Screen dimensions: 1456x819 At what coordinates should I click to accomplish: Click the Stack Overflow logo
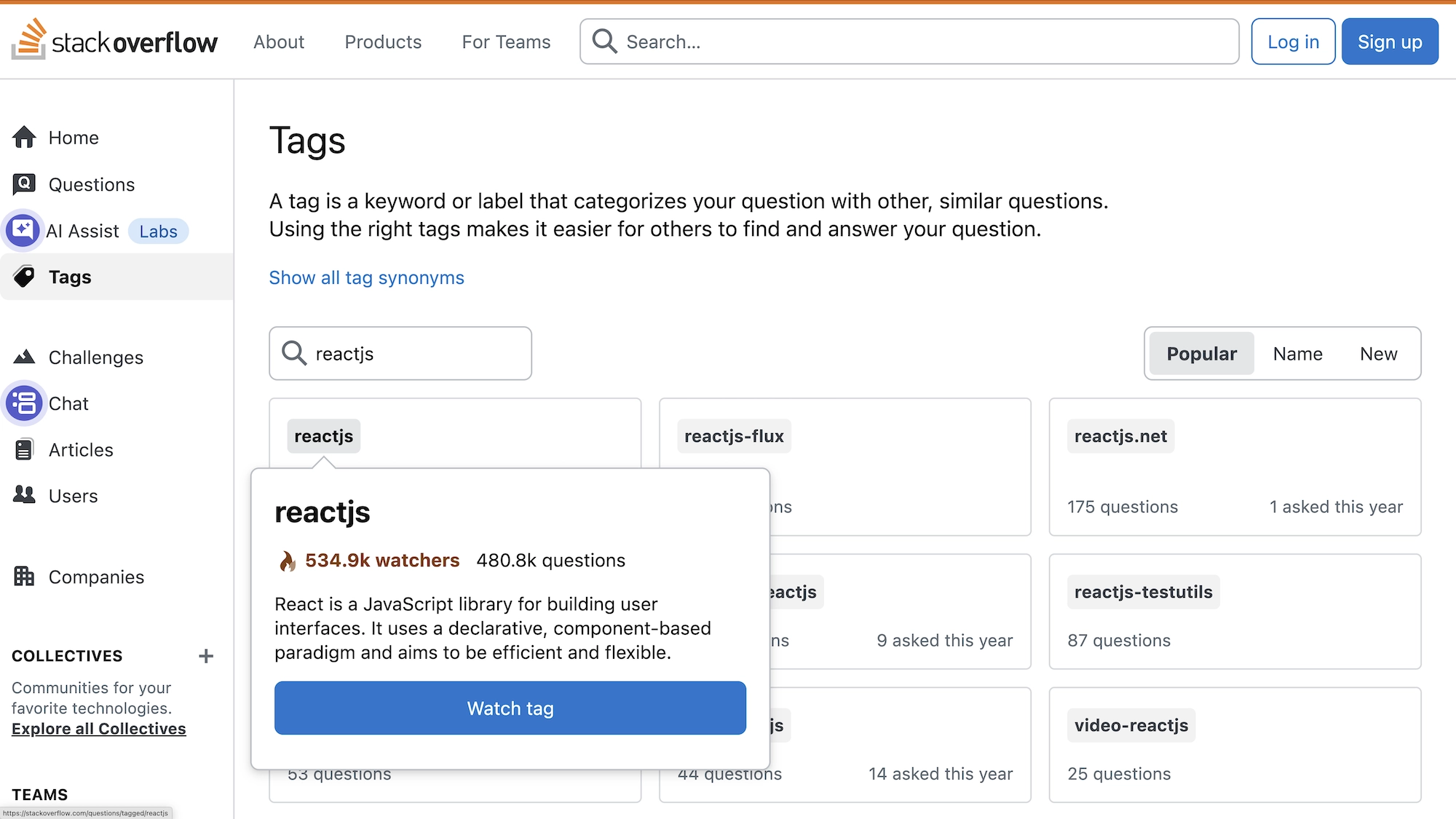coord(114,40)
